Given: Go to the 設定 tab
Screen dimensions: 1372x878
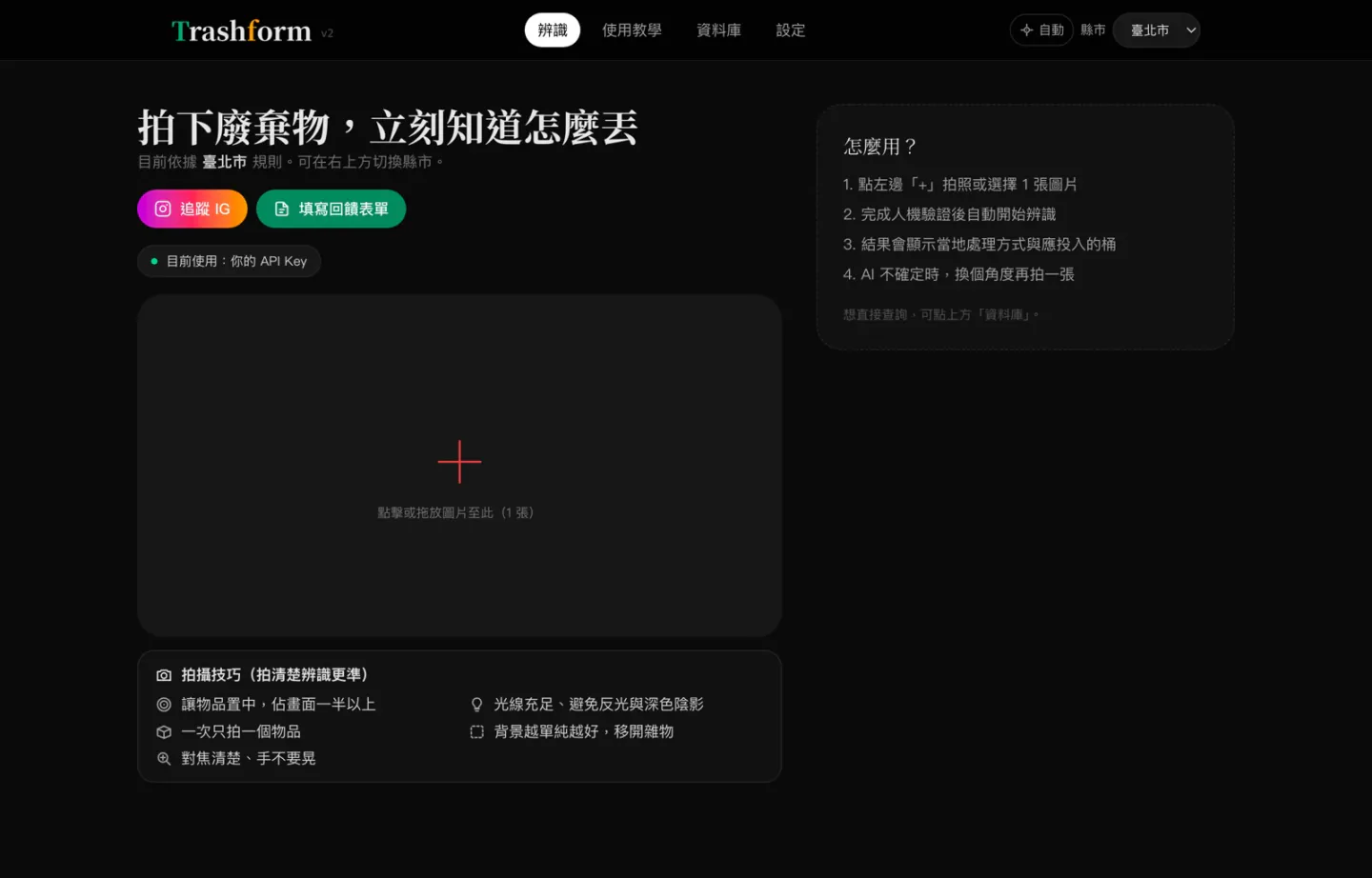Looking at the screenshot, I should [x=791, y=30].
